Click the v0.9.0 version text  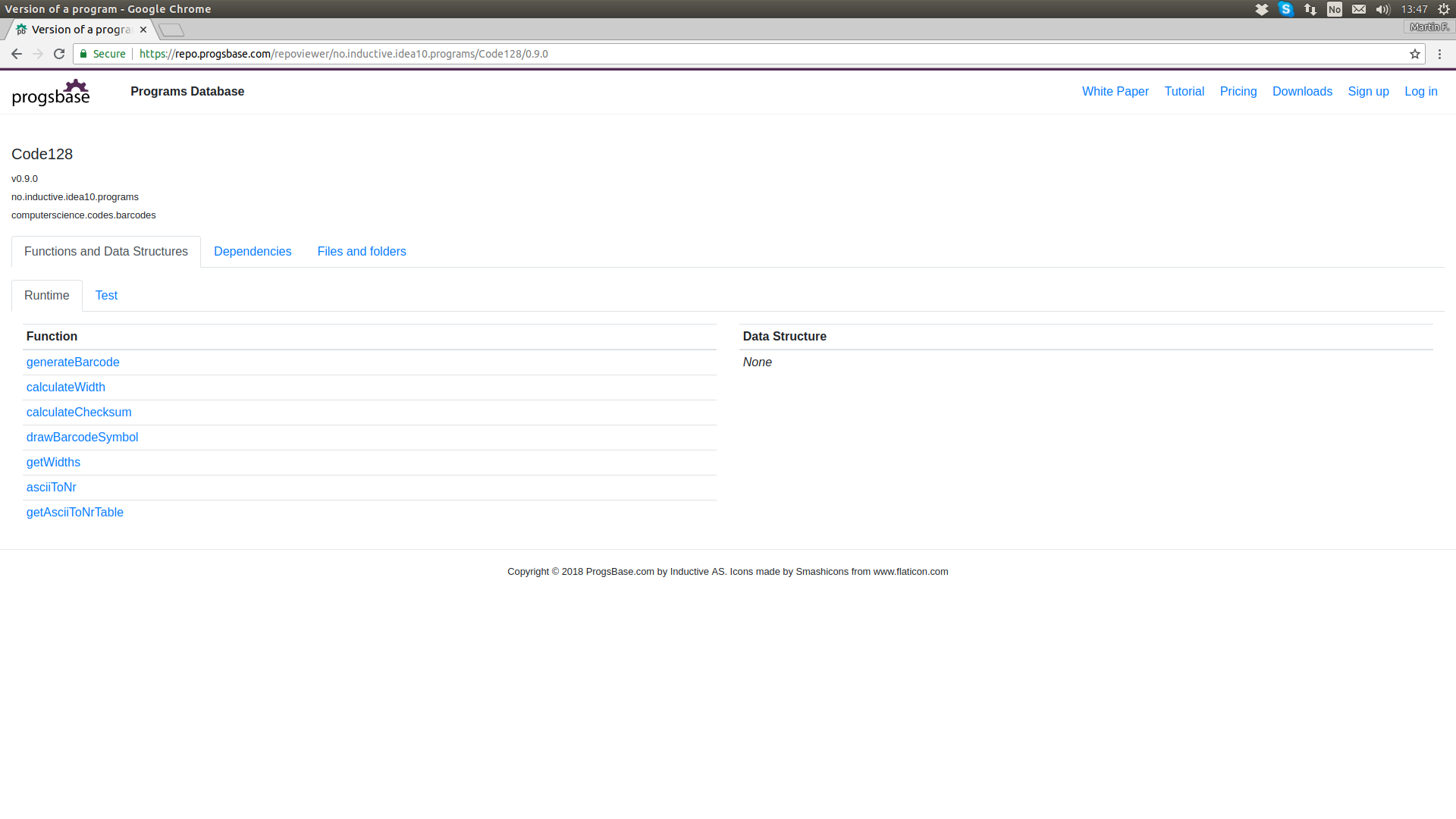(24, 179)
